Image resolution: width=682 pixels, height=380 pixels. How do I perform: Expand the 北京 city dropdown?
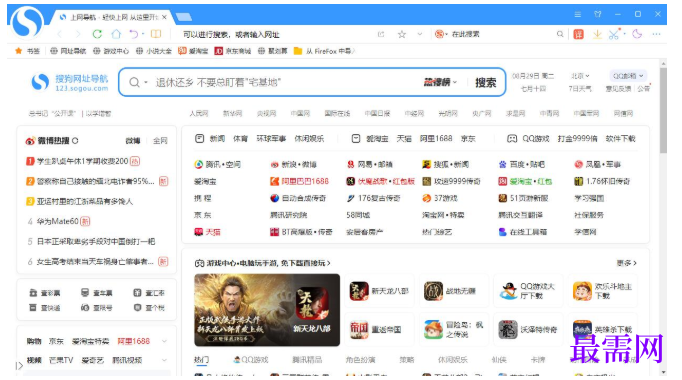(580, 76)
